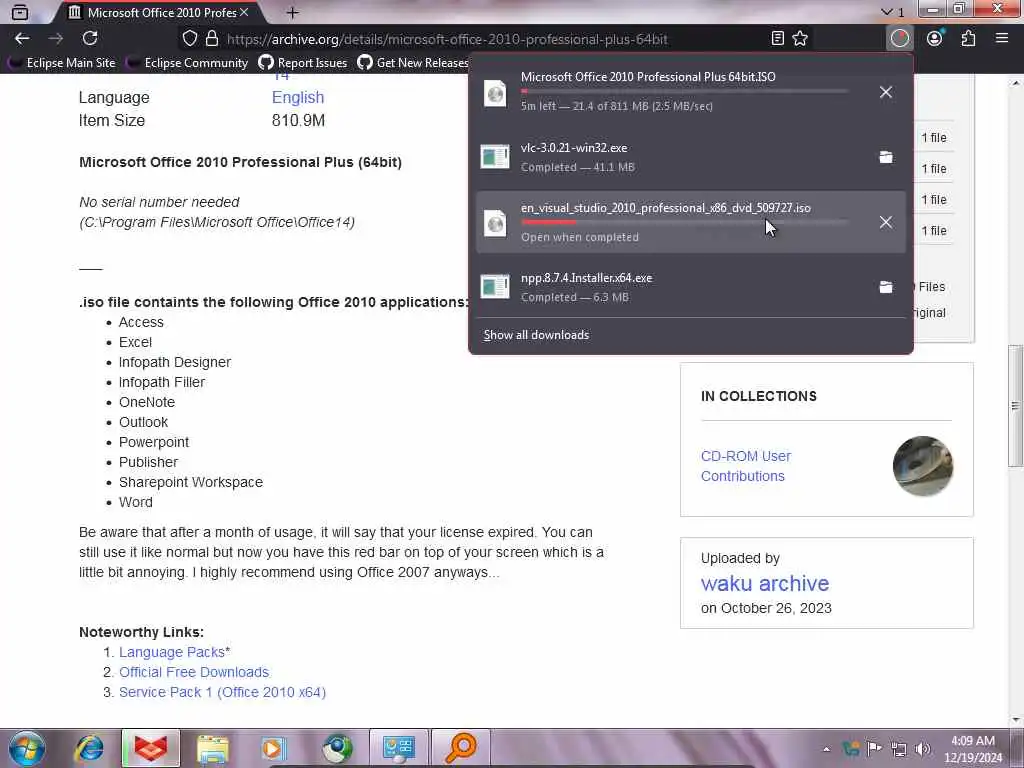Image resolution: width=1024 pixels, height=768 pixels.
Task: Open the Eclipse Community bookmark
Action: [188, 63]
